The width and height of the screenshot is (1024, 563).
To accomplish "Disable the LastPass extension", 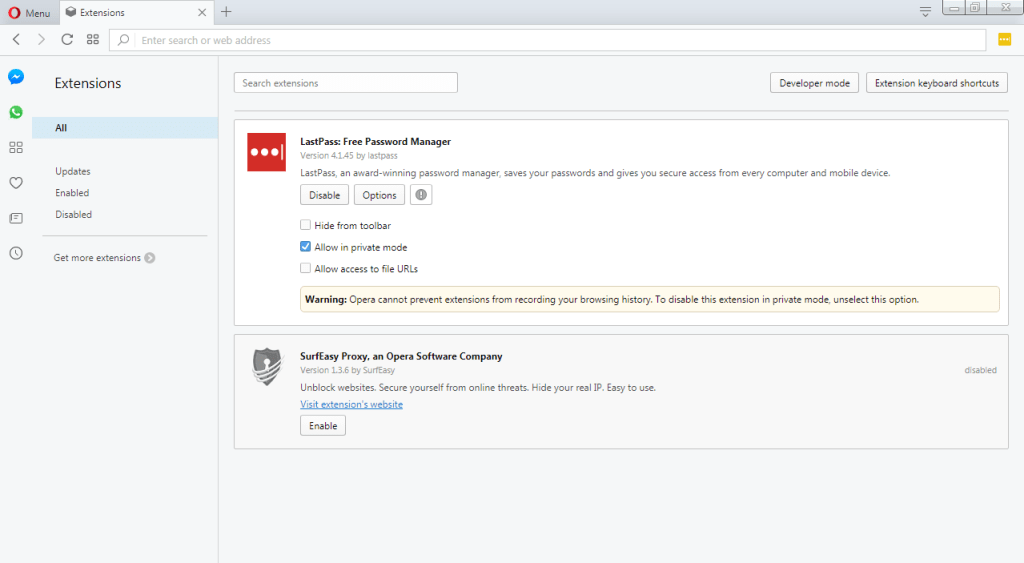I will pos(325,195).
